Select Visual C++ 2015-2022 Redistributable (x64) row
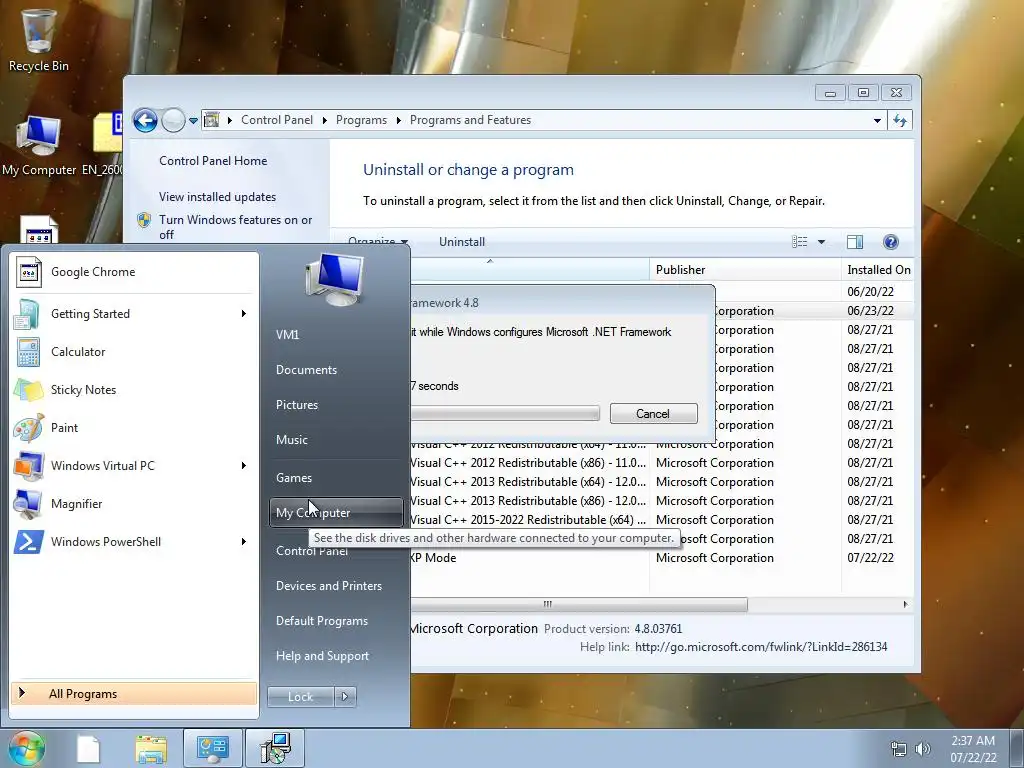1024x768 pixels. pos(660,520)
